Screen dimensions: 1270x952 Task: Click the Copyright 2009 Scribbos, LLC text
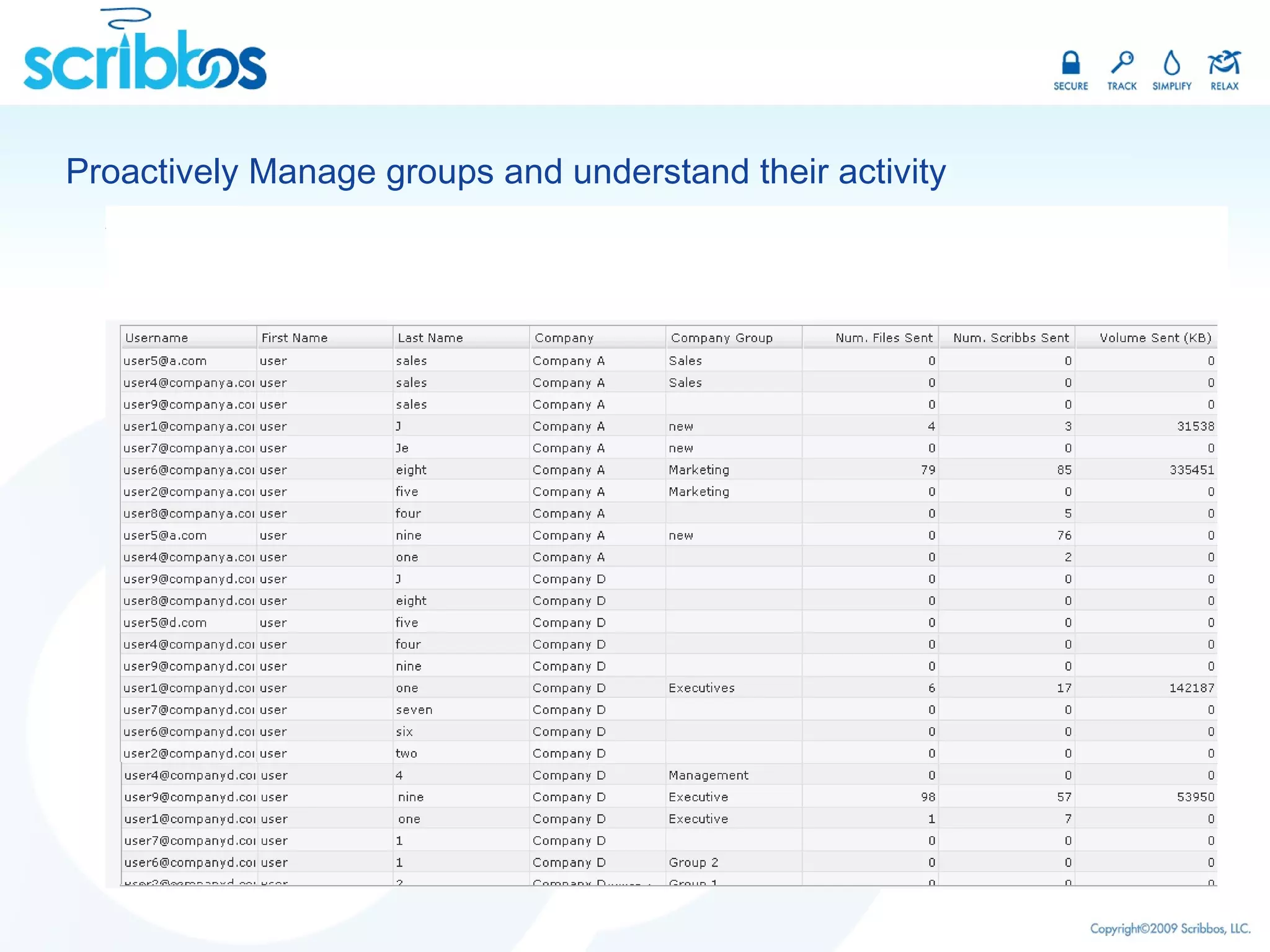click(1170, 928)
